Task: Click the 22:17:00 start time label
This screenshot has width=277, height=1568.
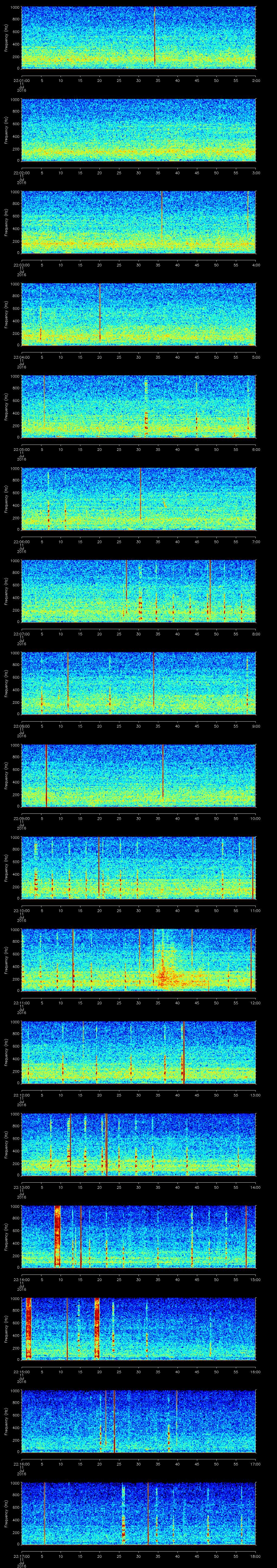Action: coord(22,1556)
